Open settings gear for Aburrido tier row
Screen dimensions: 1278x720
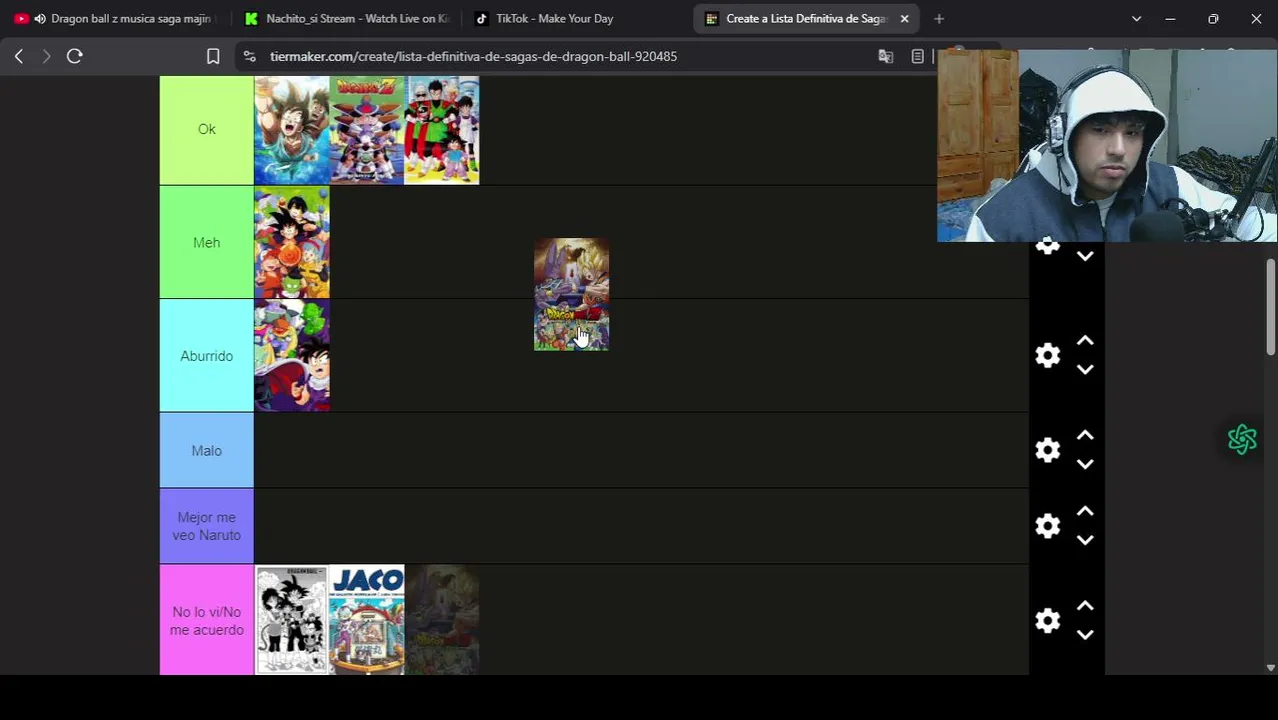pos(1047,356)
